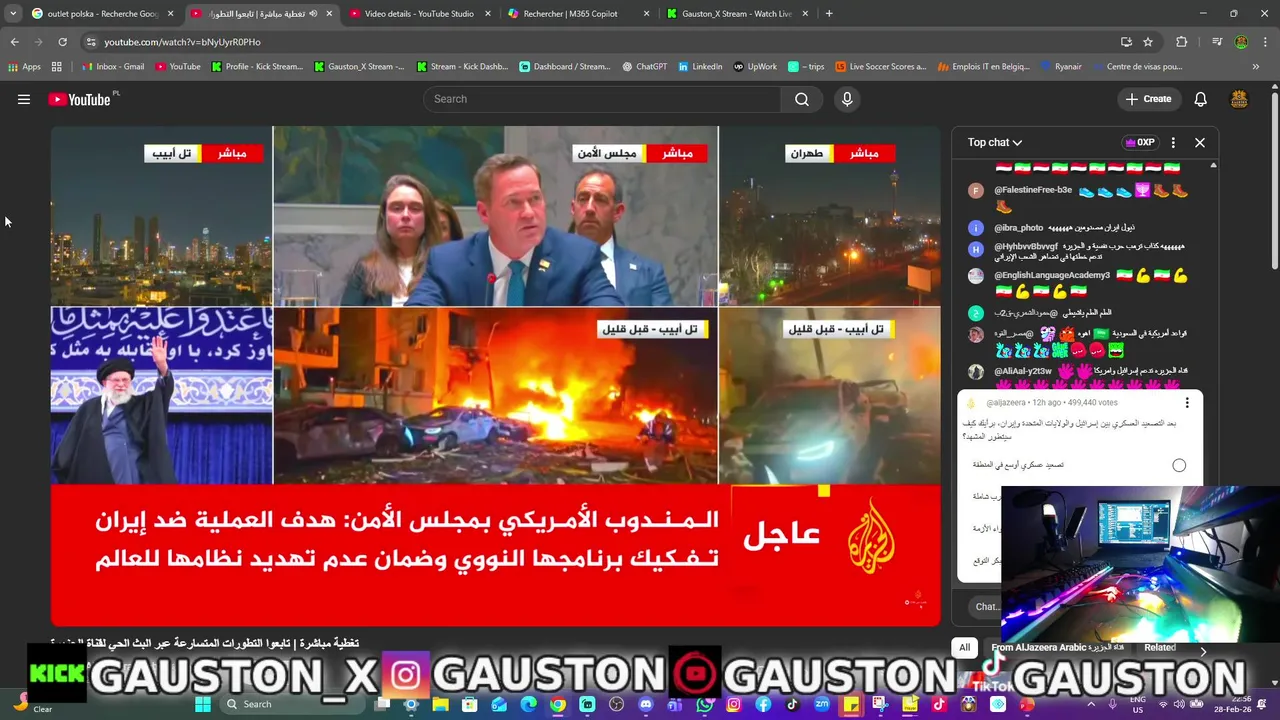The image size is (1280, 720).
Task: Switch to Video details YouTube Studio tab
Action: coord(420,14)
